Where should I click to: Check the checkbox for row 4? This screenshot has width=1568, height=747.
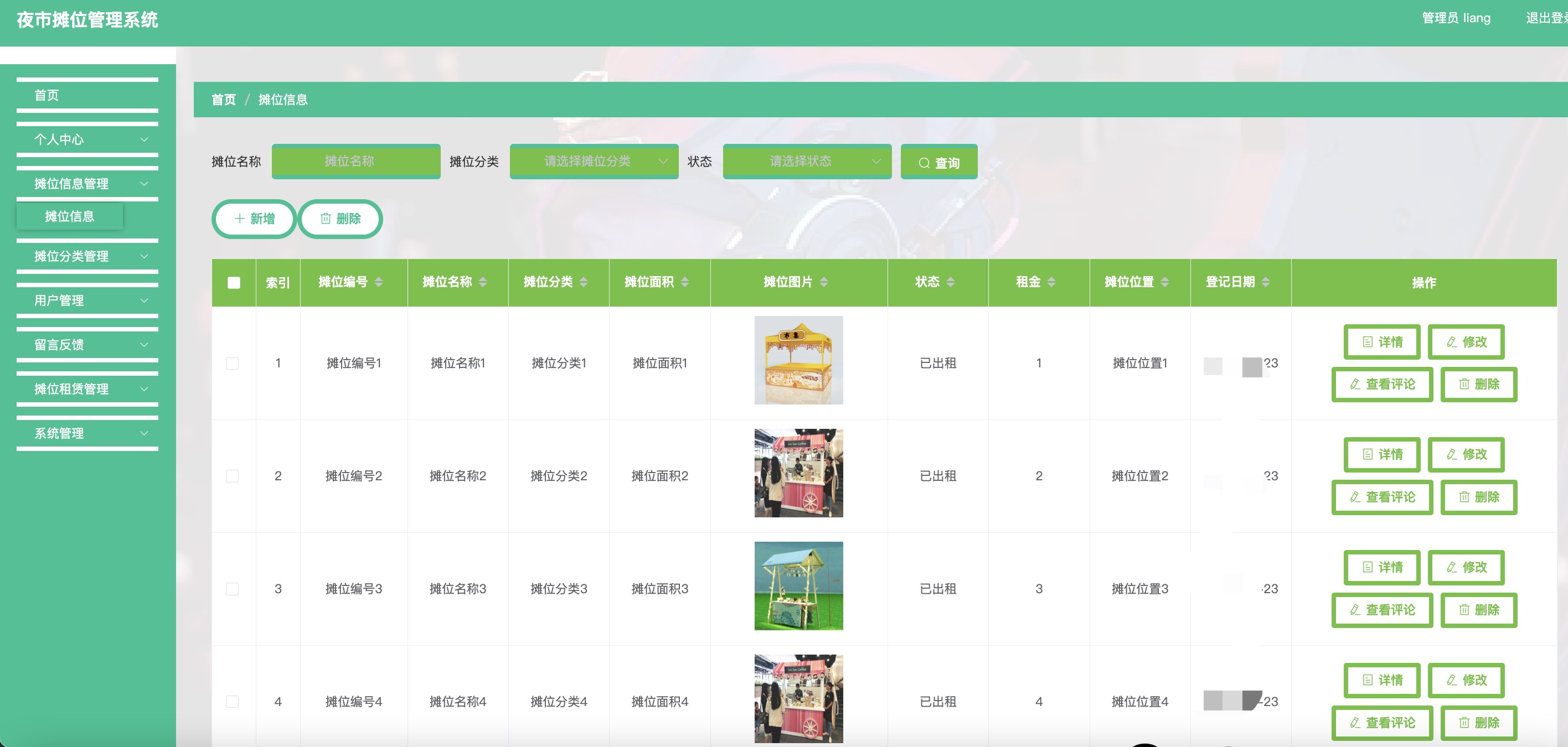tap(232, 702)
